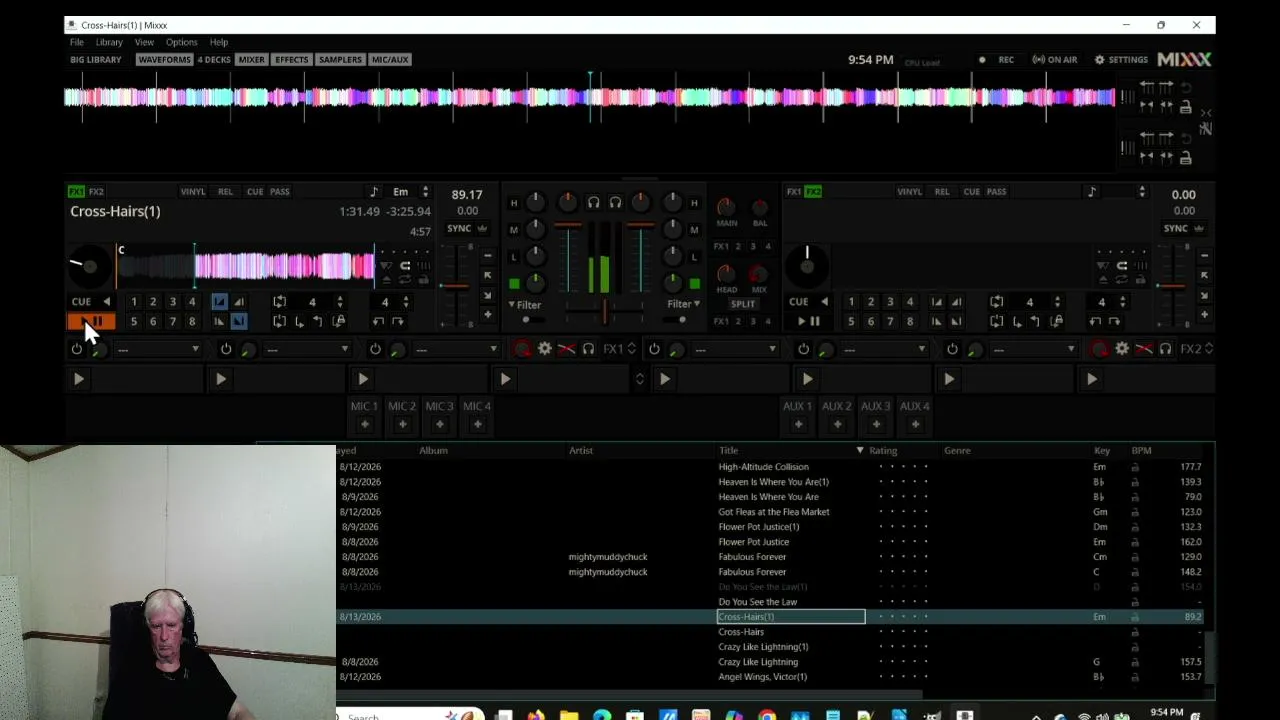Image resolution: width=1280 pixels, height=720 pixels.
Task: Open the View menu
Action: tap(144, 42)
